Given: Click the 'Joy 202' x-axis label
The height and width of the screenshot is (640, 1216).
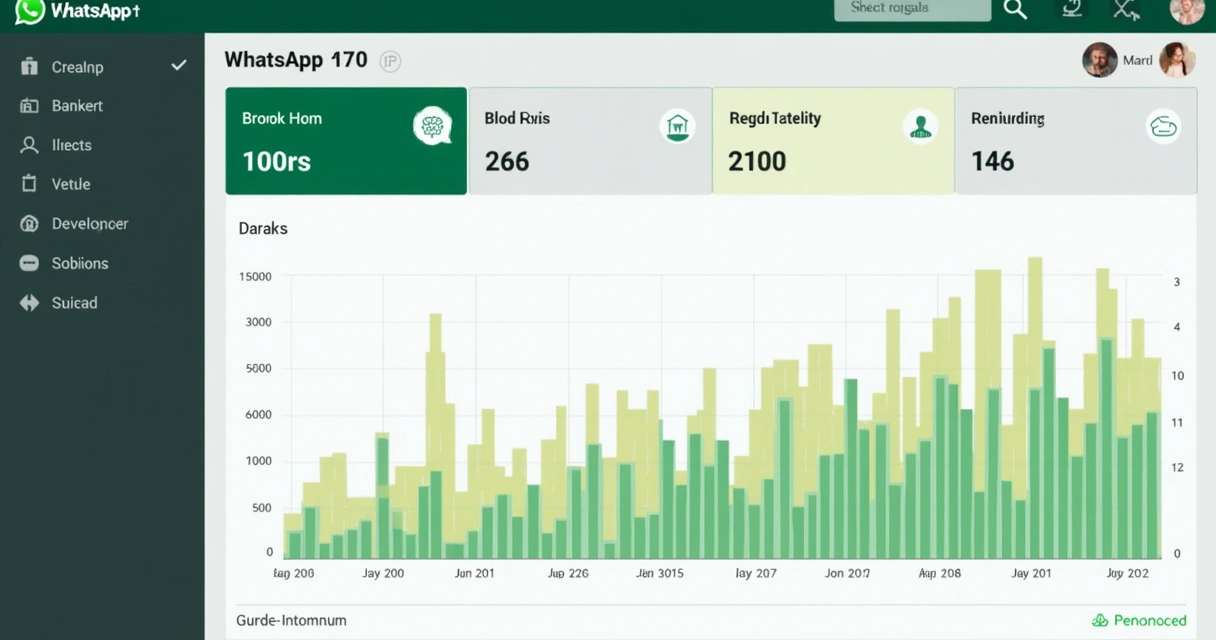Looking at the screenshot, I should (x=1127, y=574).
